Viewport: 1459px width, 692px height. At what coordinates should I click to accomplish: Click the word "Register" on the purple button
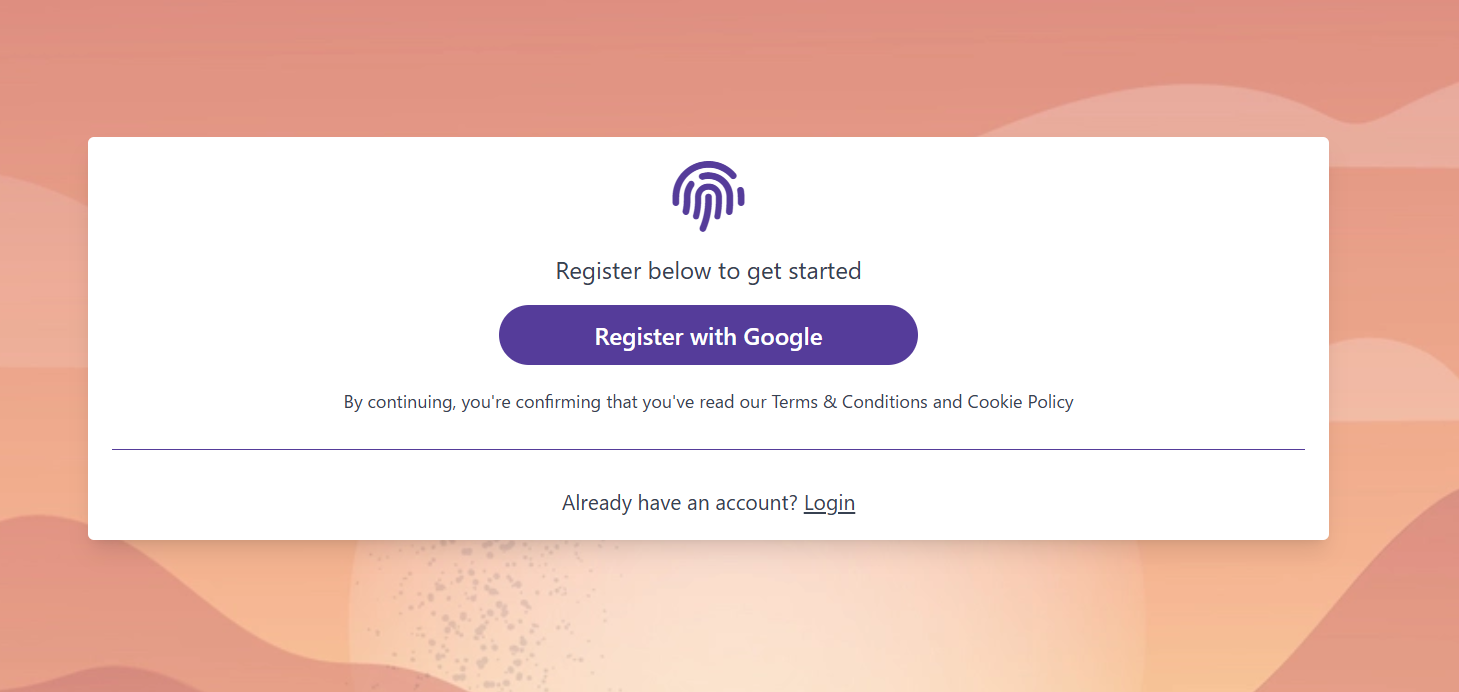(x=638, y=337)
